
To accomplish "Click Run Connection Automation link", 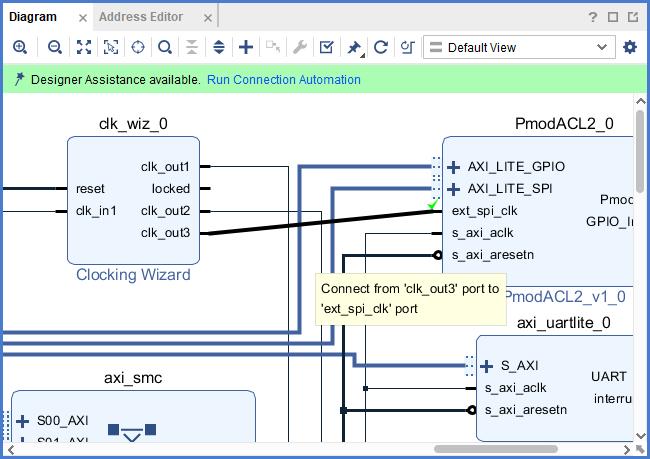I will pos(284,80).
